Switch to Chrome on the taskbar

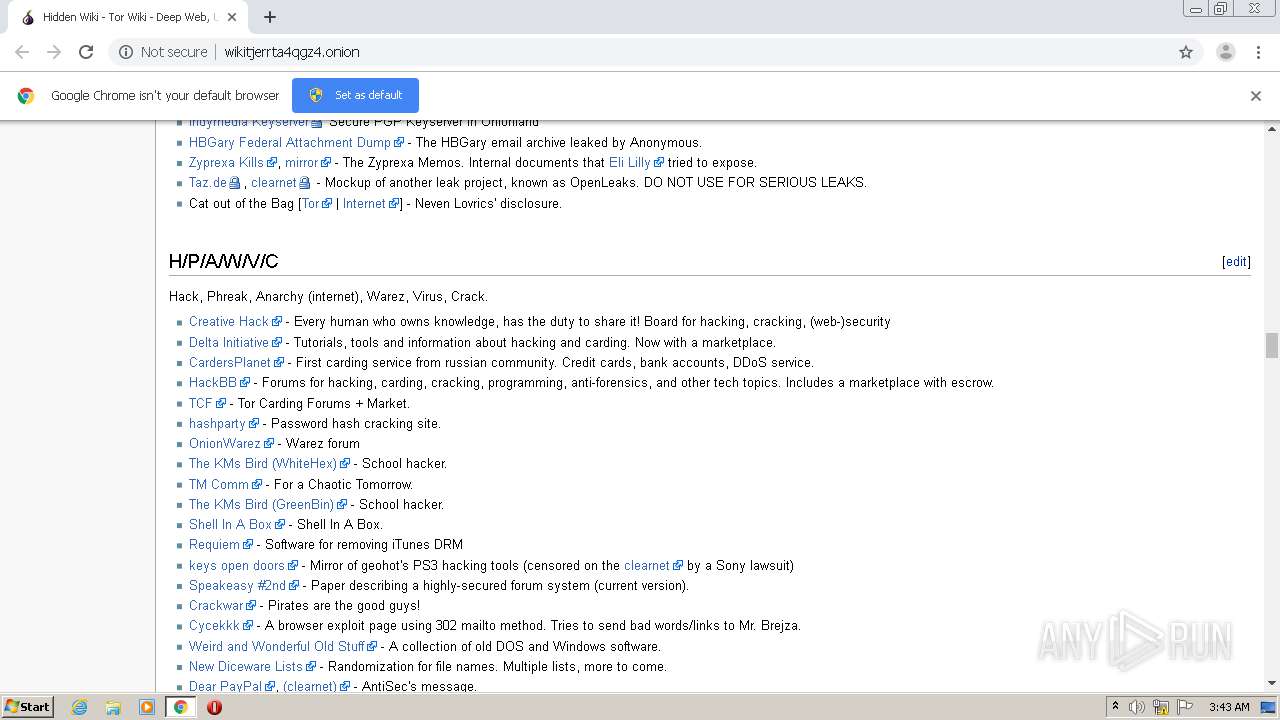click(x=180, y=707)
